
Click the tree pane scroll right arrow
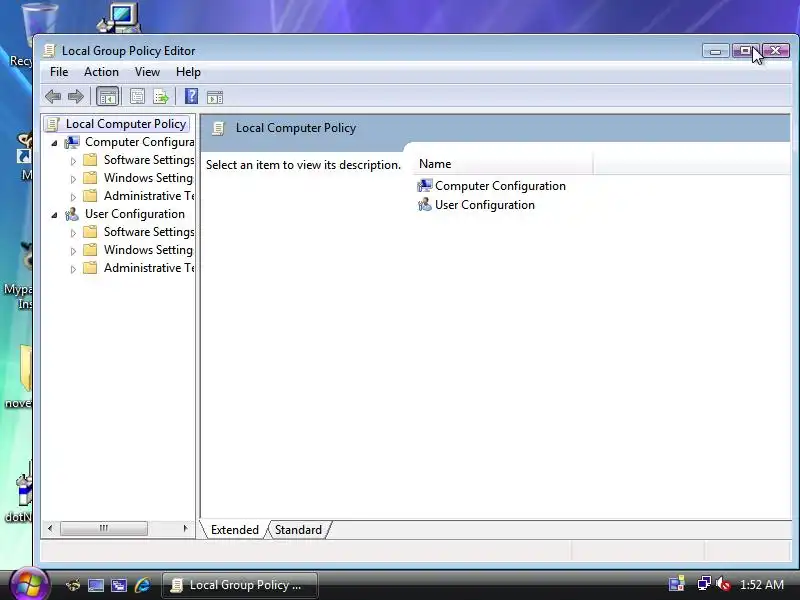(x=185, y=528)
